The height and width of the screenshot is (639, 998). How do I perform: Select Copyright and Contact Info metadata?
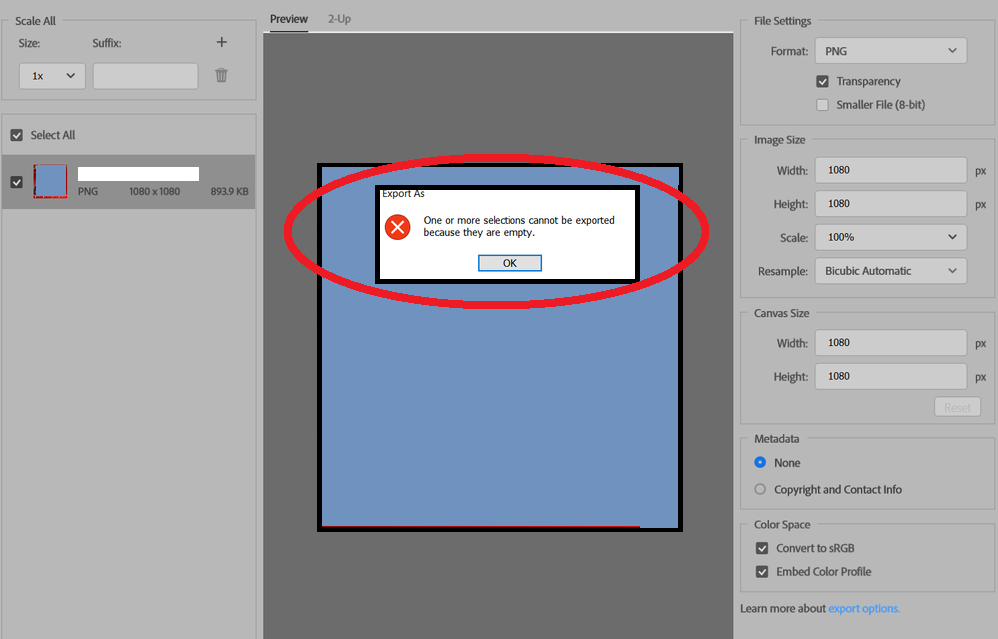[x=760, y=489]
